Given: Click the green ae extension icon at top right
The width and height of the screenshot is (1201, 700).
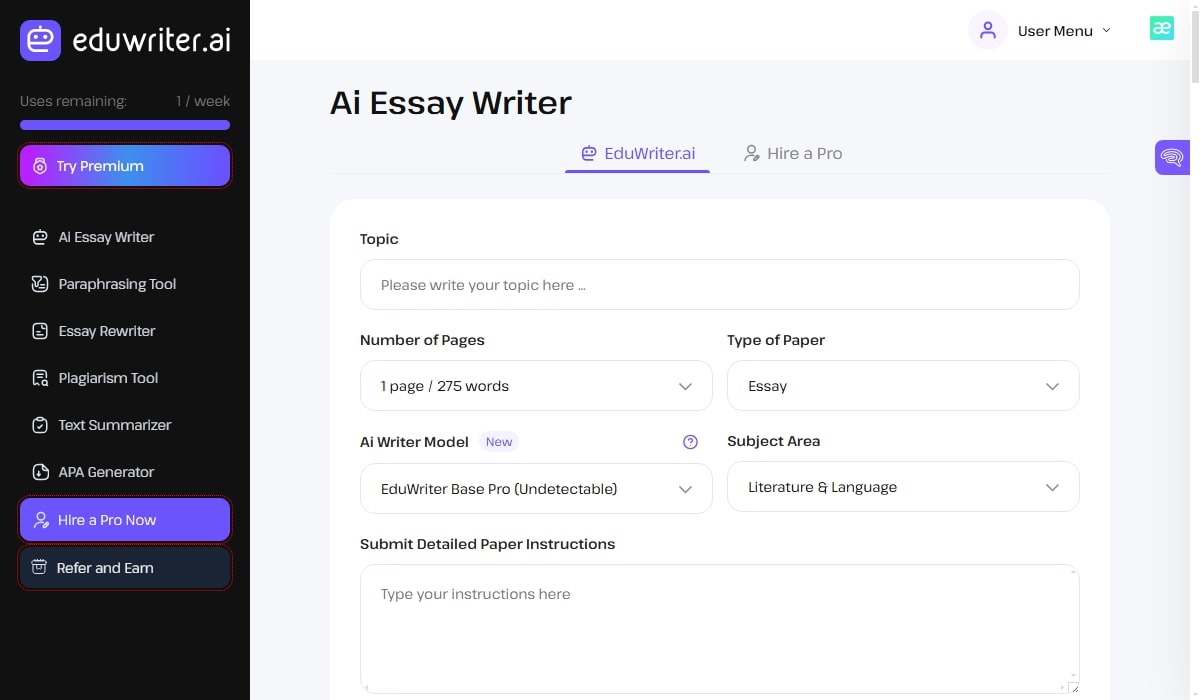Looking at the screenshot, I should tap(1161, 28).
